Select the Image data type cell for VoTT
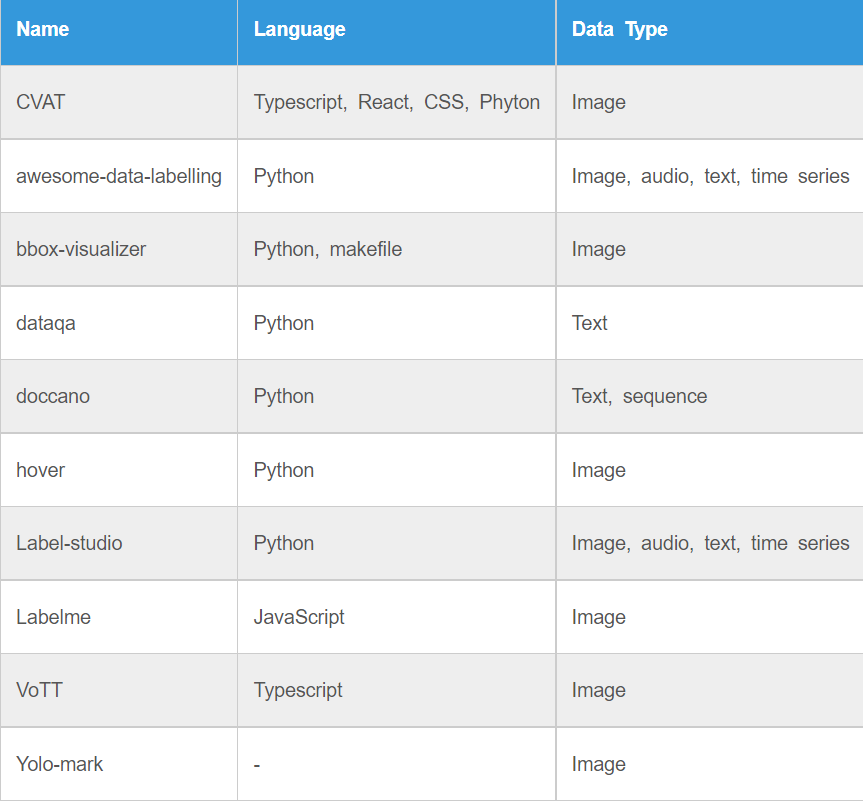This screenshot has width=863, height=802. tap(598, 690)
